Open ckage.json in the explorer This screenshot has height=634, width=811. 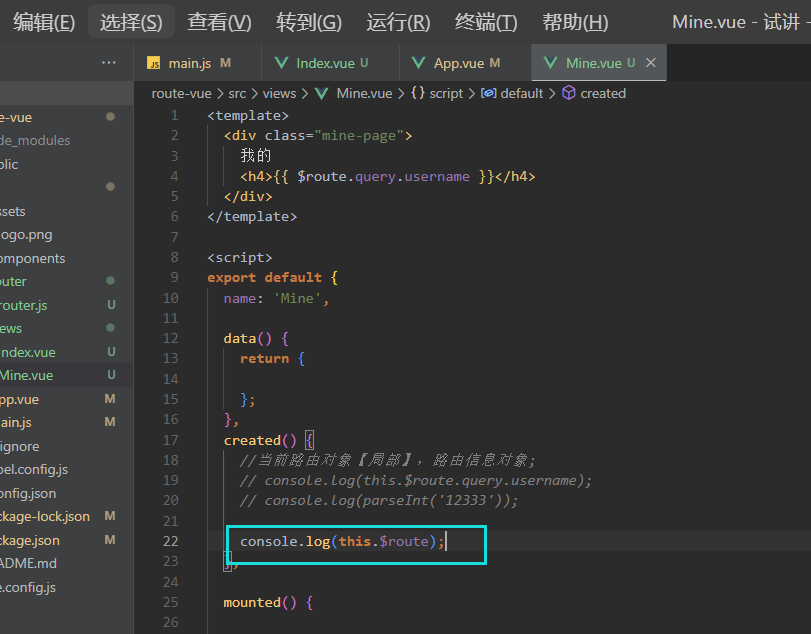(66, 540)
